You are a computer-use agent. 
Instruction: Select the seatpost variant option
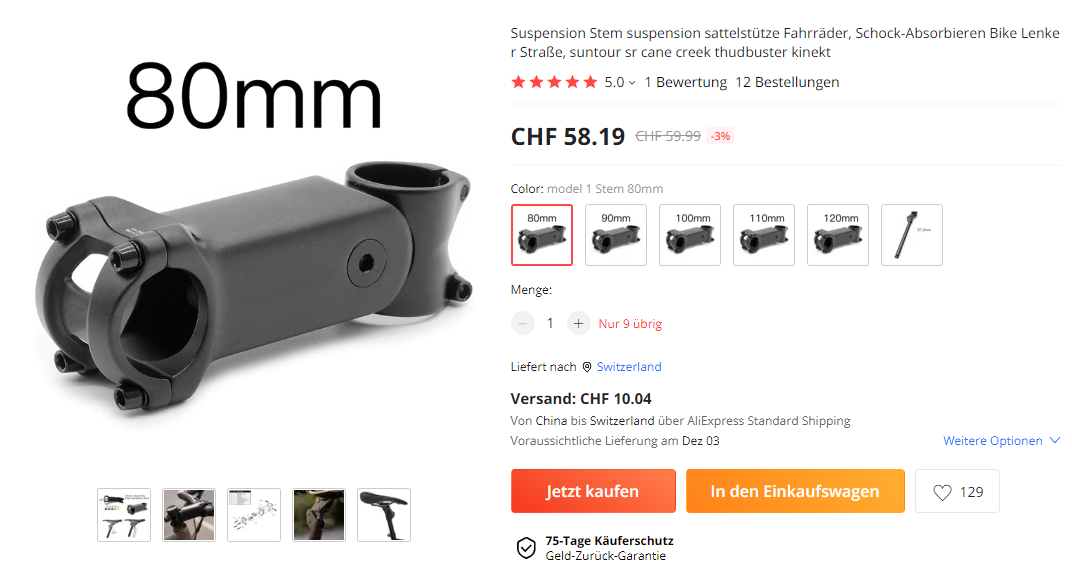[911, 235]
